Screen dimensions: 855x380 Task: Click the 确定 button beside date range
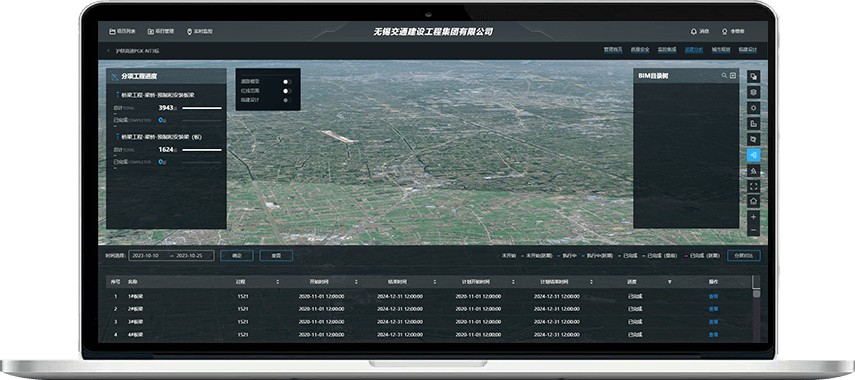237,255
